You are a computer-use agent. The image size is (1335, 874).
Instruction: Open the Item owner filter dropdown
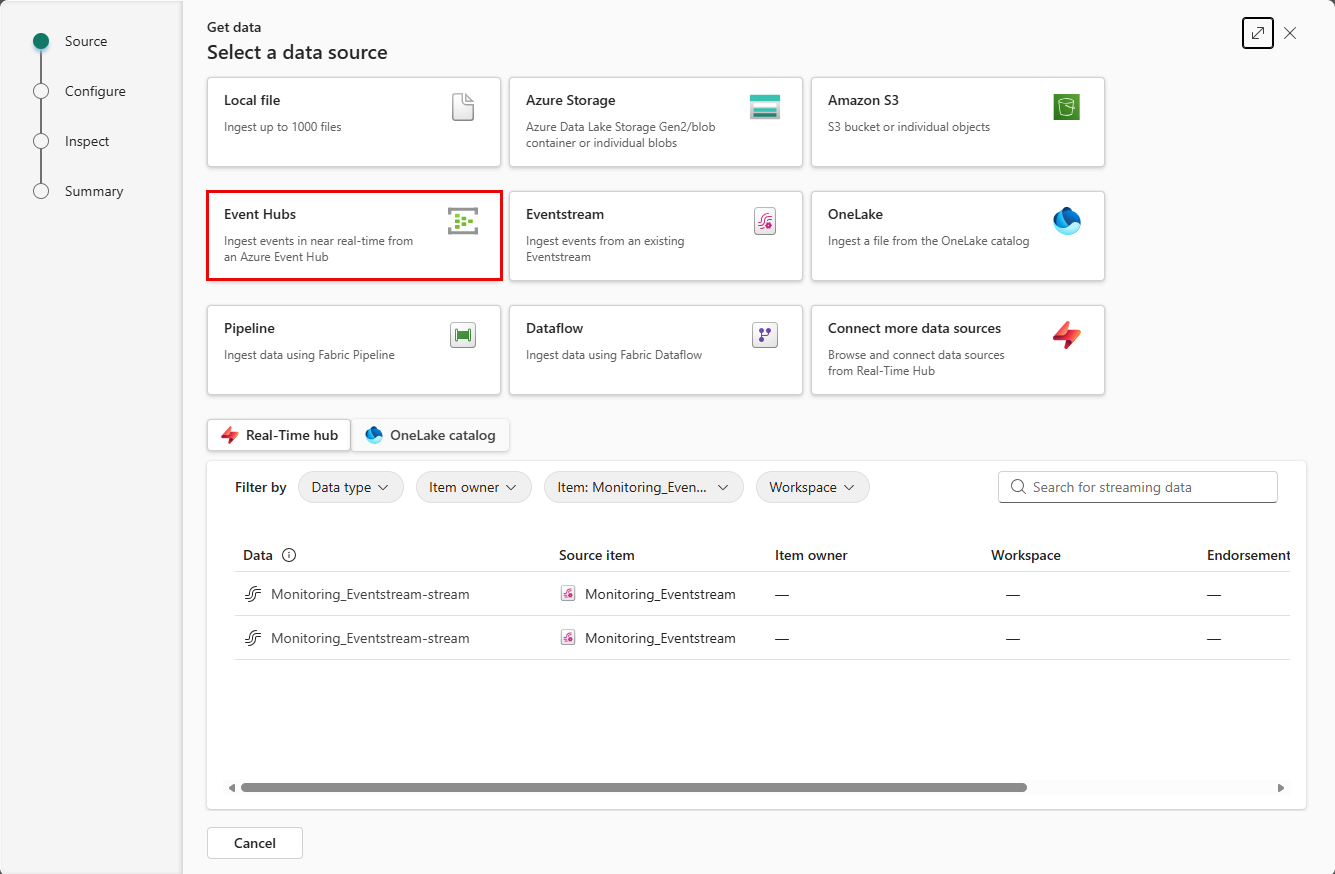pyautogui.click(x=473, y=487)
